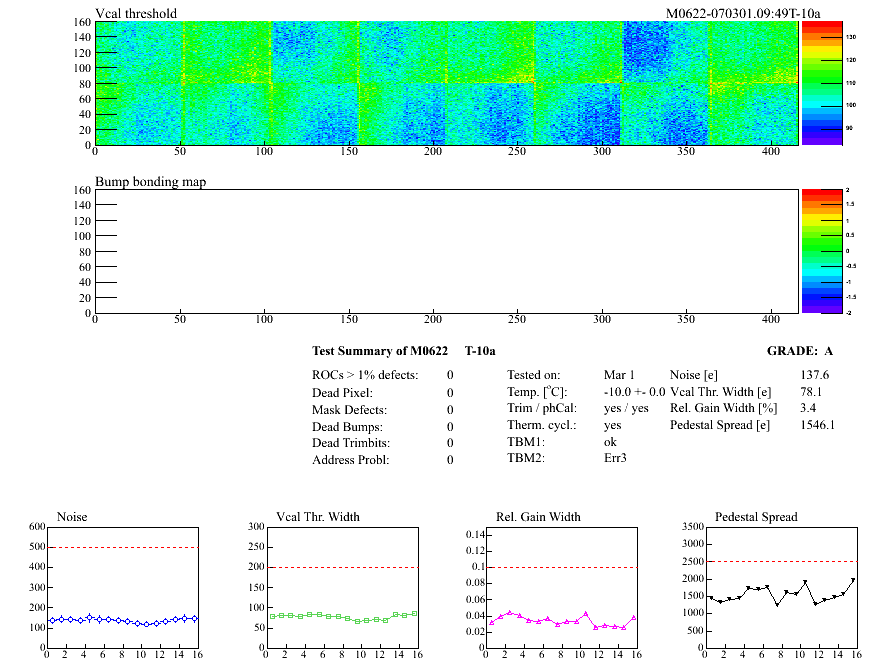Click the TBM2 Err3 status value
This screenshot has height=672, width=896.
617,458
